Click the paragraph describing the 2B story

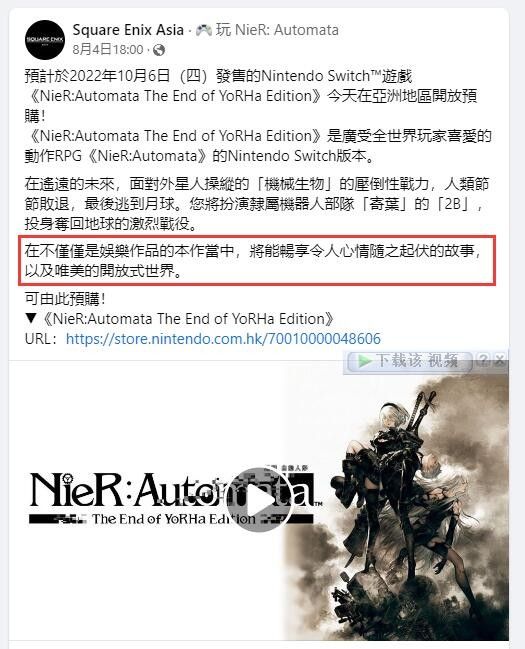coord(257,204)
